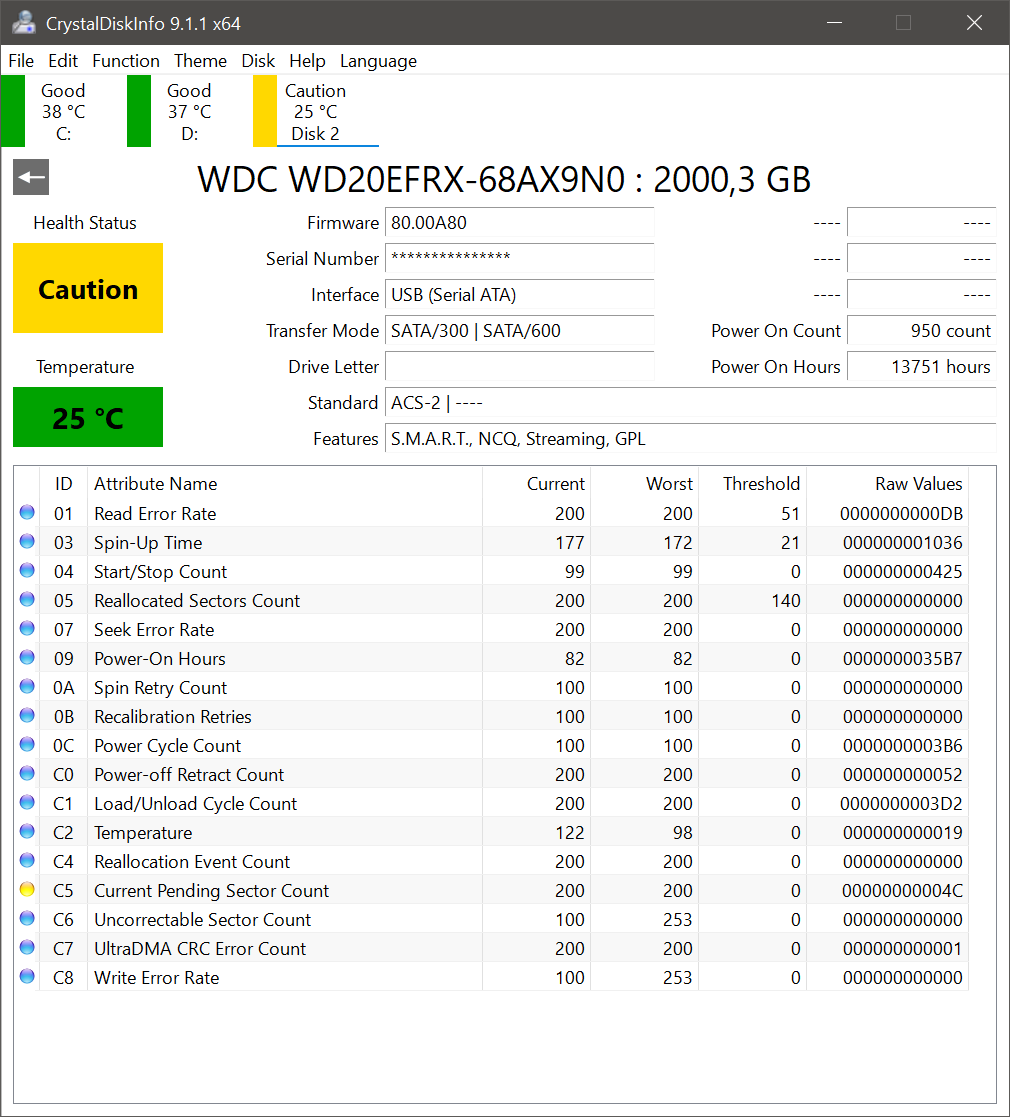Viewport: 1010px width, 1117px height.
Task: Click the Standard field ACS-2
Action: click(x=690, y=402)
